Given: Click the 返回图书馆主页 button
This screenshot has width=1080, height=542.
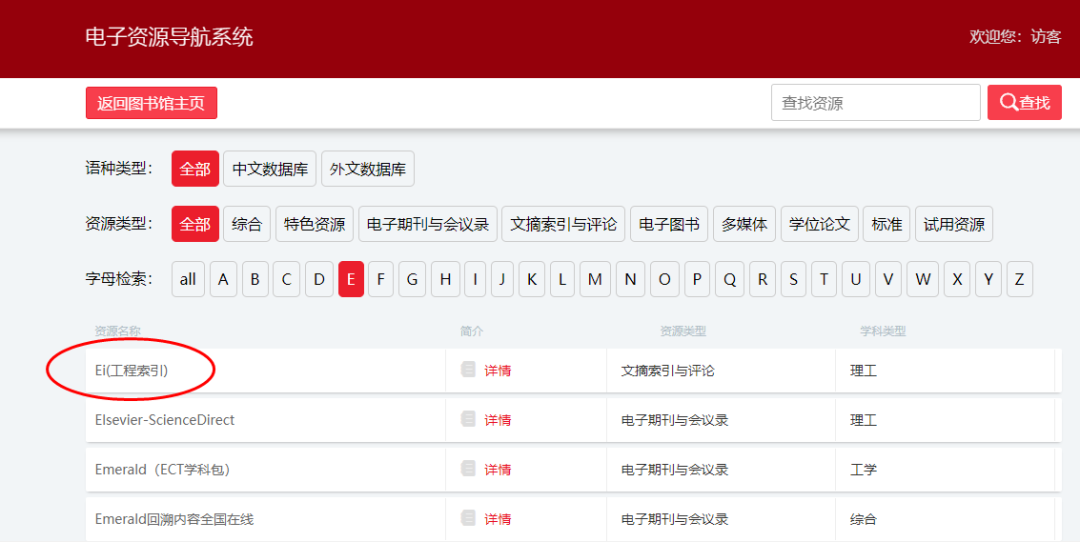Looking at the screenshot, I should [151, 103].
